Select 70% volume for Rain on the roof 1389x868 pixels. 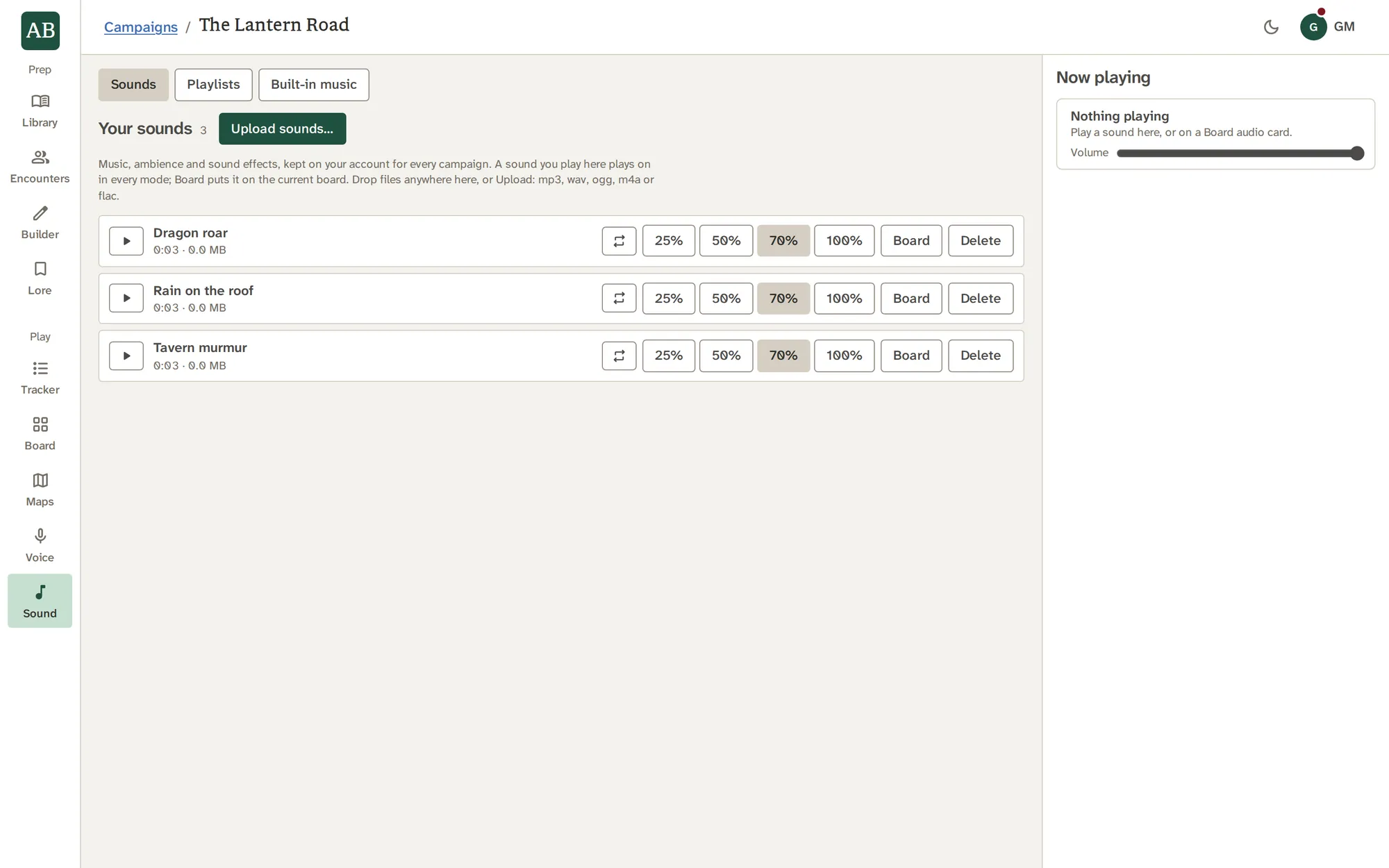pyautogui.click(x=783, y=298)
